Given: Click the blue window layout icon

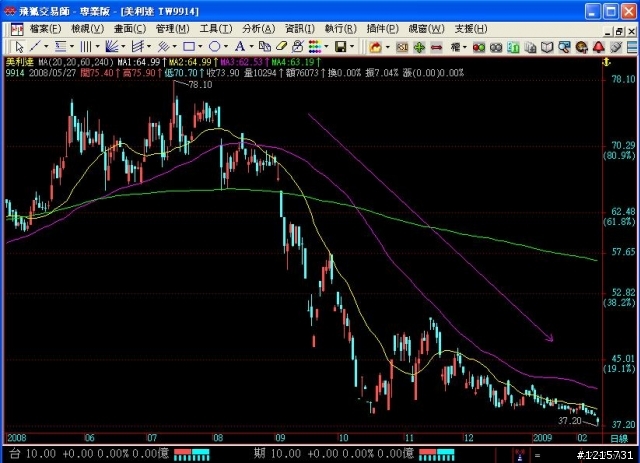Looking at the screenshot, I should pyautogui.click(x=632, y=47).
